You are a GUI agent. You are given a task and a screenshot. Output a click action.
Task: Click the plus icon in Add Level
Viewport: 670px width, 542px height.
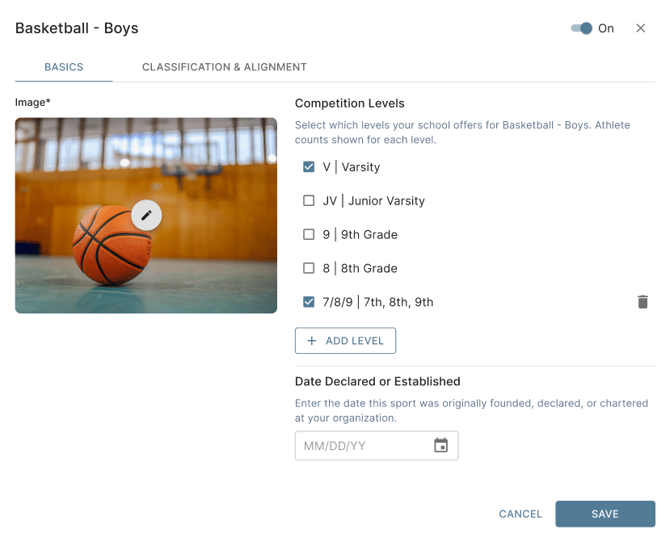(x=312, y=341)
